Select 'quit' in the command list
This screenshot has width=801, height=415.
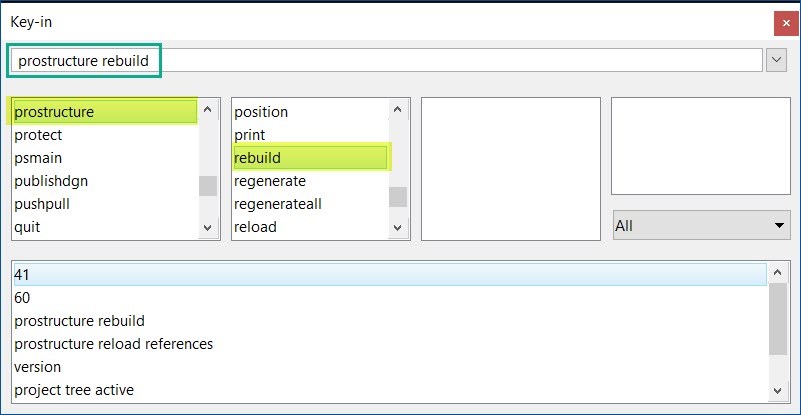tap(105, 227)
